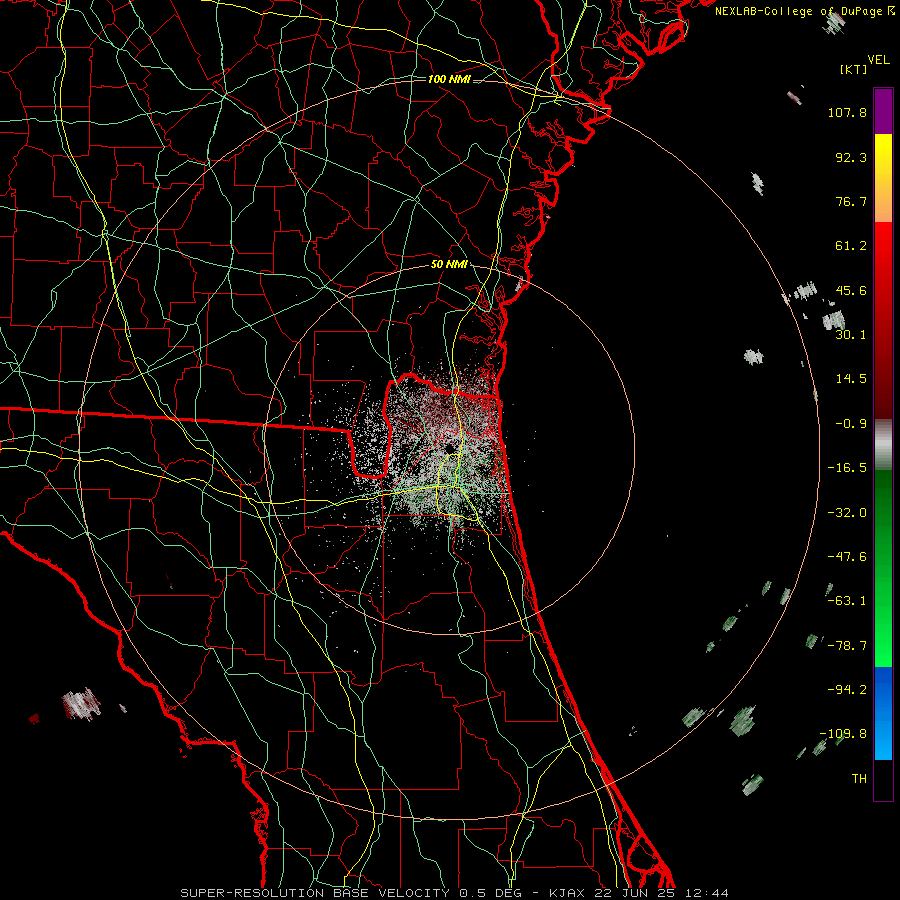Click the blue segment of velocity color bar
This screenshot has height=900, width=900.
pos(883,713)
